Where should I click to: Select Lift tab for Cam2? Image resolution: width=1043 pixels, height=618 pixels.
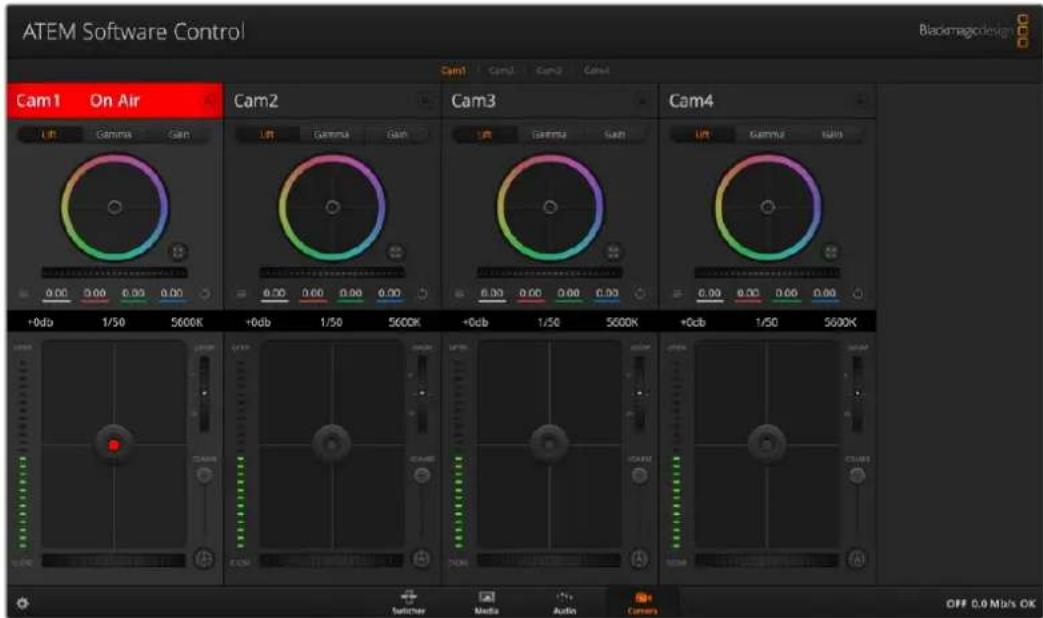pyautogui.click(x=267, y=134)
